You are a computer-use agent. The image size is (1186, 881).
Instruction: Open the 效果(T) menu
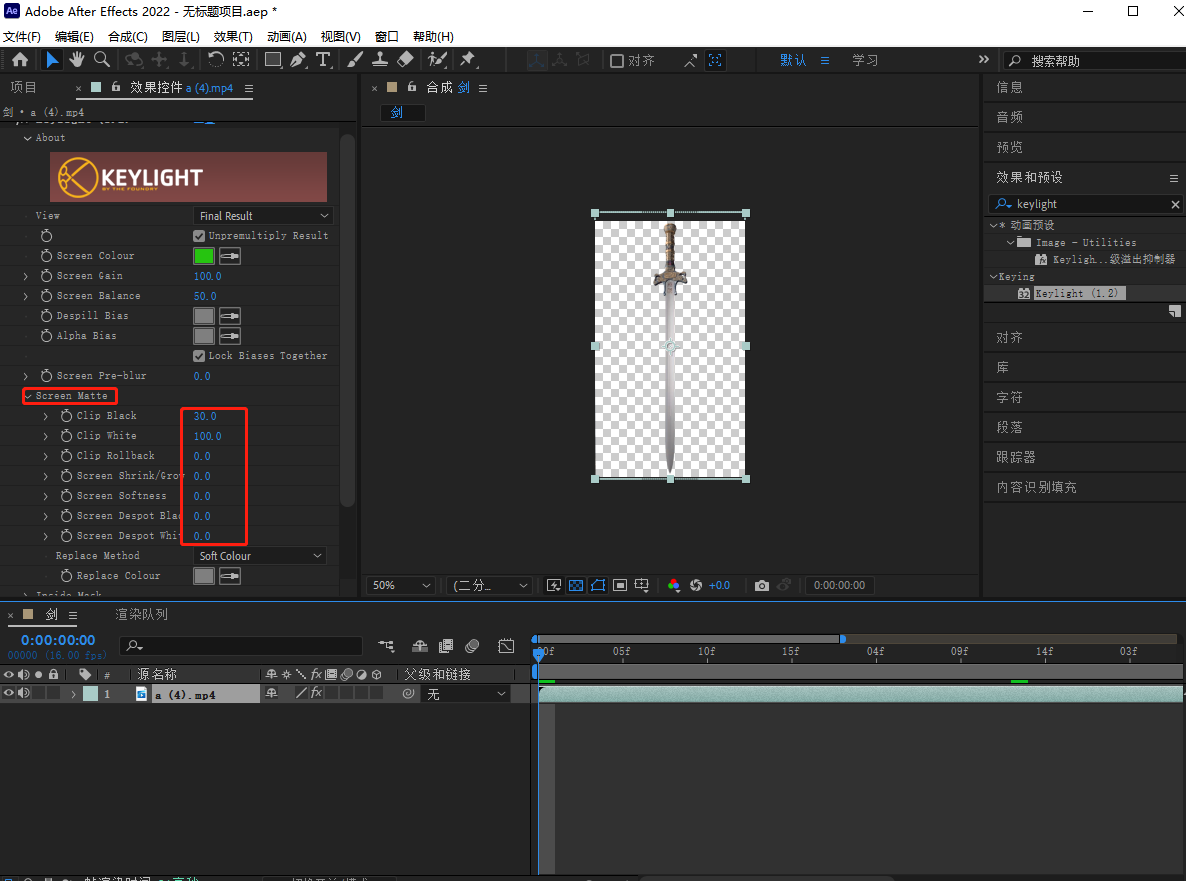tap(233, 36)
